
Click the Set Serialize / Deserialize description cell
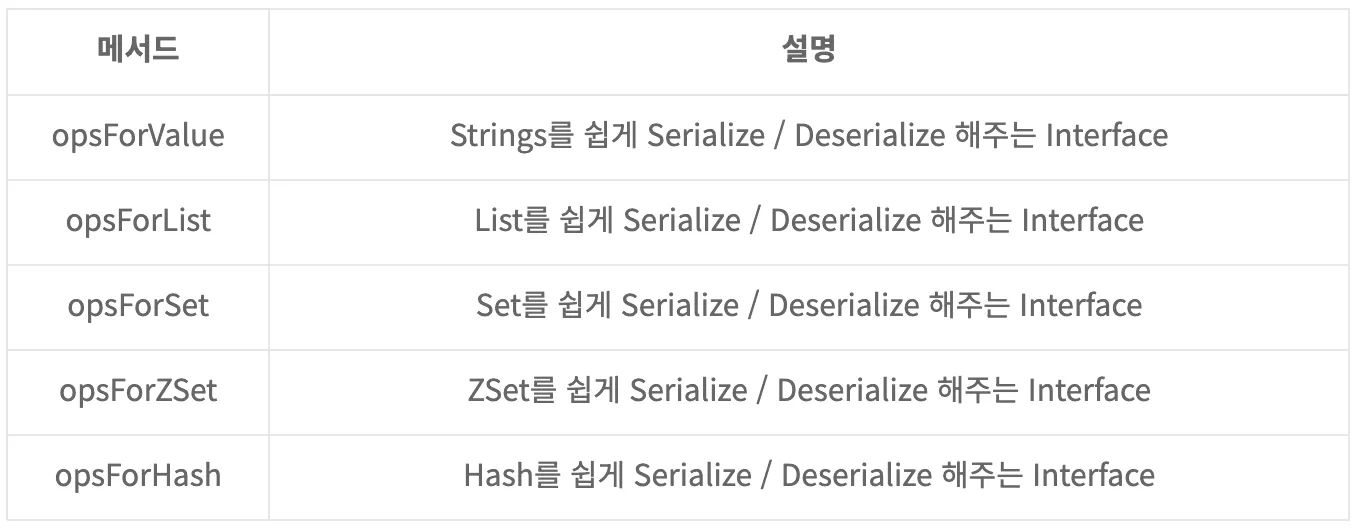(809, 305)
